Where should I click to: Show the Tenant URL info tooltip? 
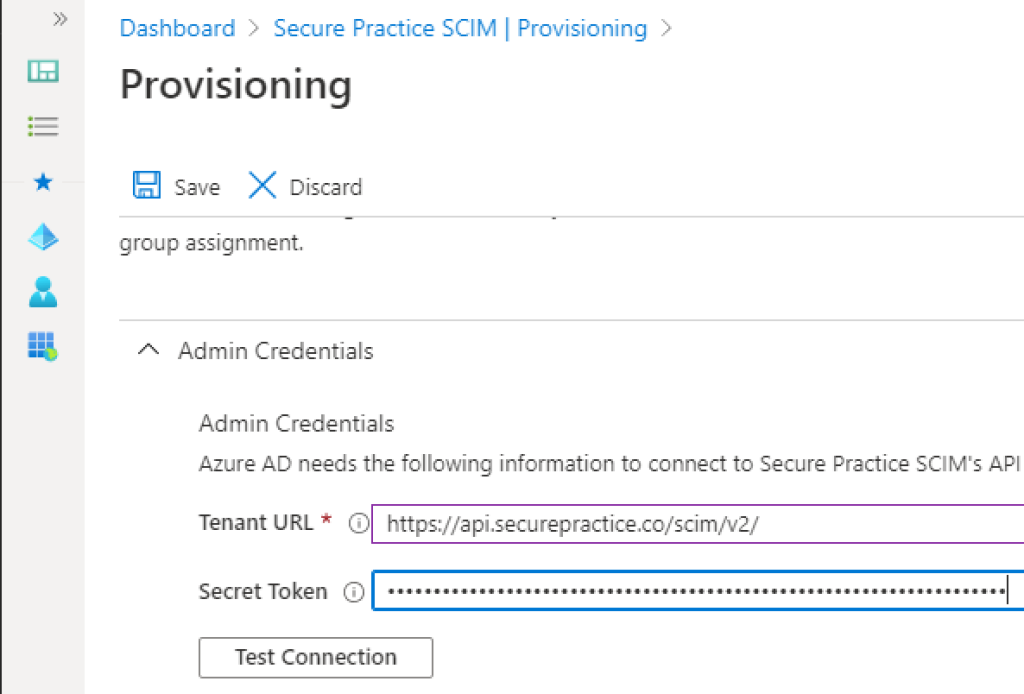tap(357, 523)
